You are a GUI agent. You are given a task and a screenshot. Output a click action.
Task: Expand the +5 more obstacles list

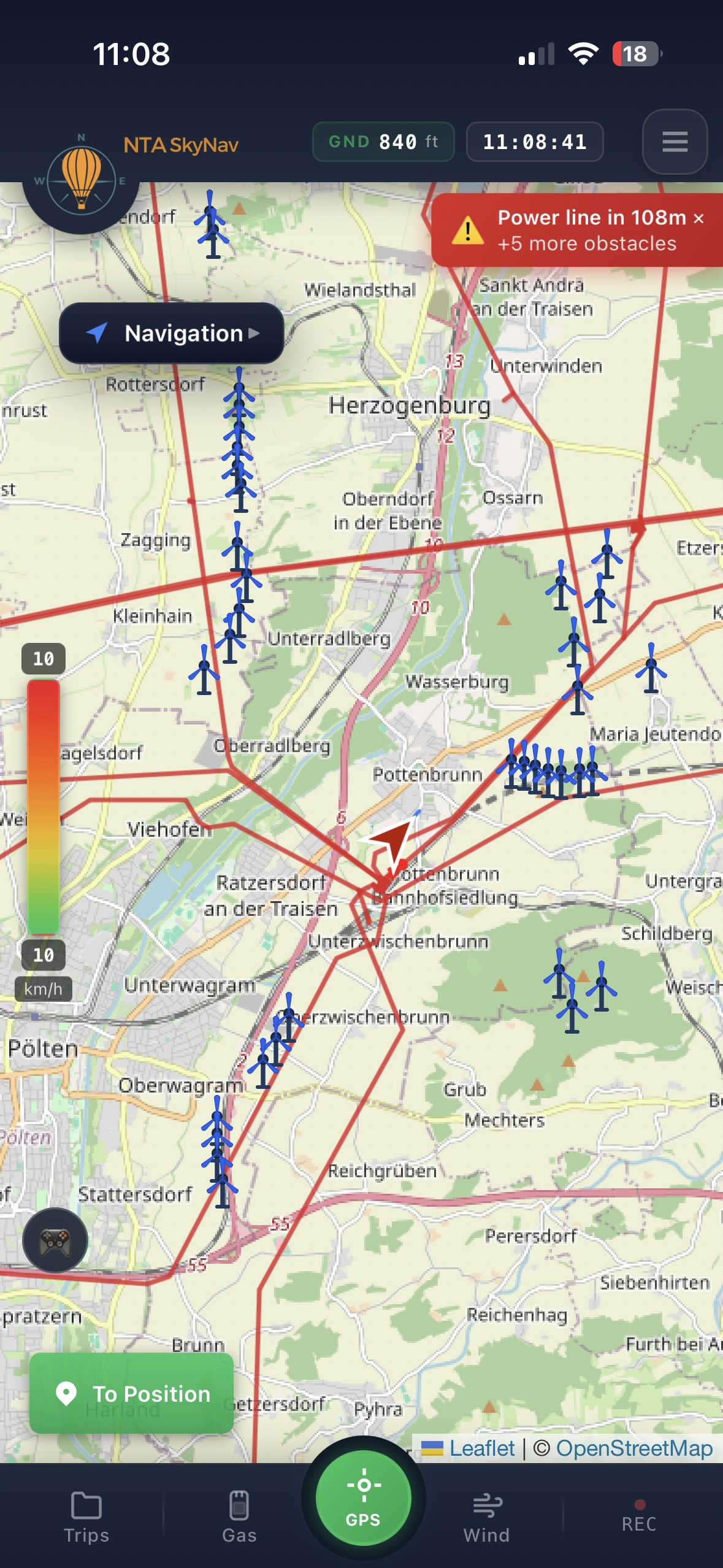587,244
